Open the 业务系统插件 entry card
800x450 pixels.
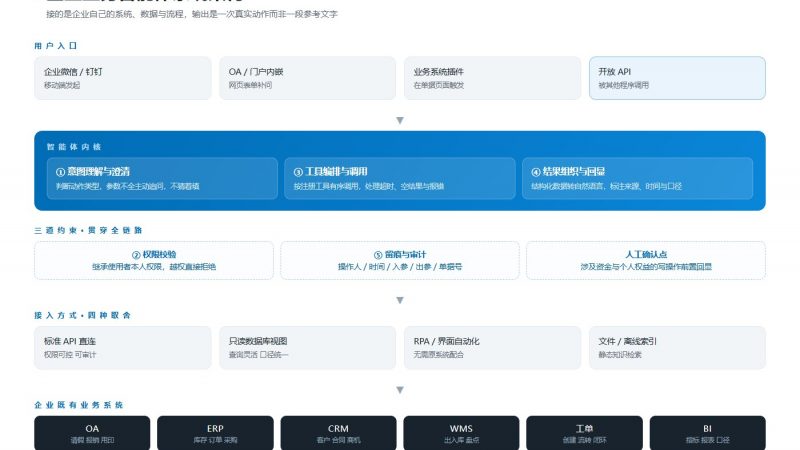pyautogui.click(x=492, y=78)
